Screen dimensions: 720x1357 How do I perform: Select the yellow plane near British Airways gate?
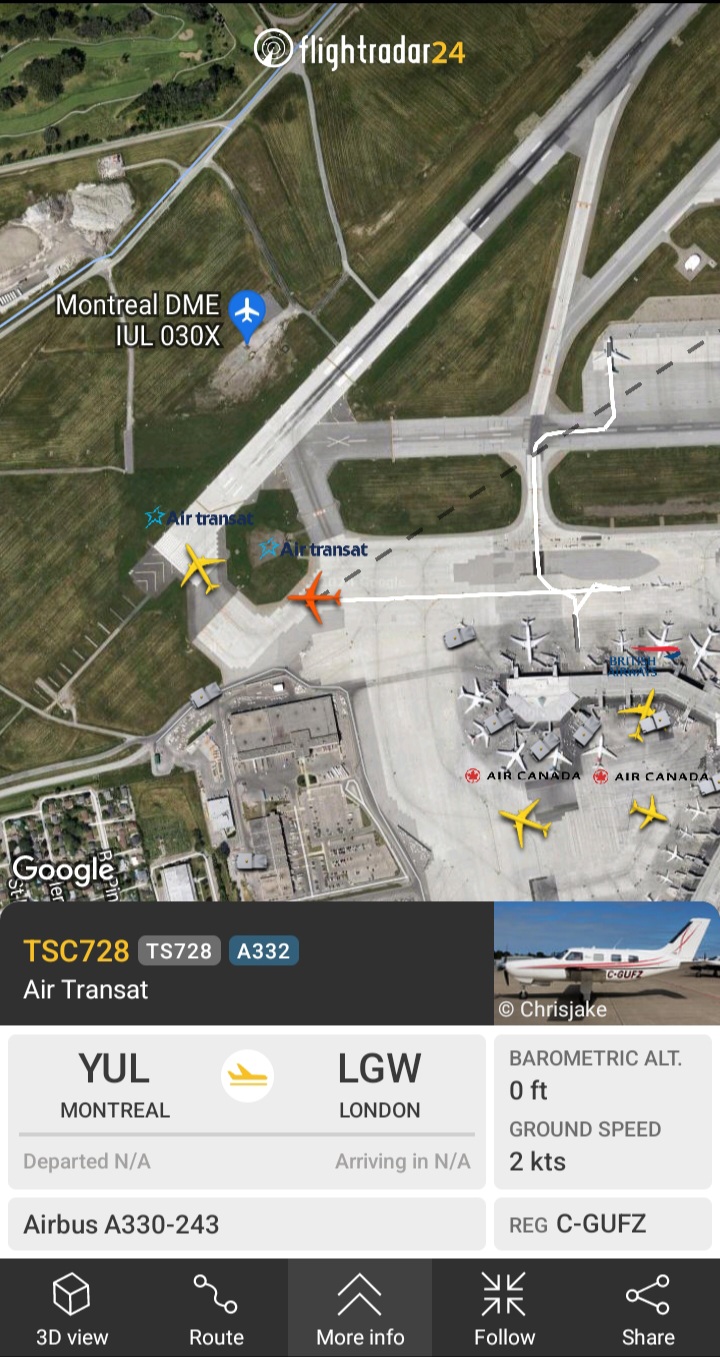pyautogui.click(x=639, y=714)
